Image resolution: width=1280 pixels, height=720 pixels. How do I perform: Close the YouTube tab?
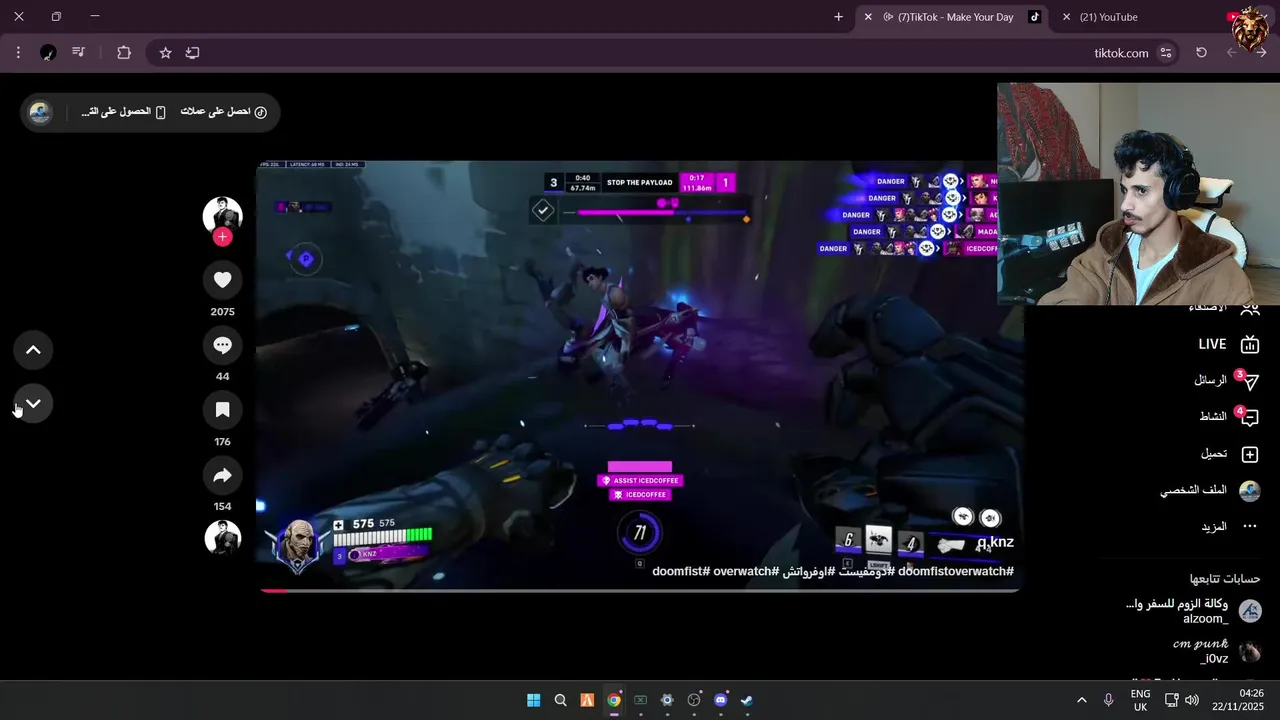click(x=1066, y=17)
